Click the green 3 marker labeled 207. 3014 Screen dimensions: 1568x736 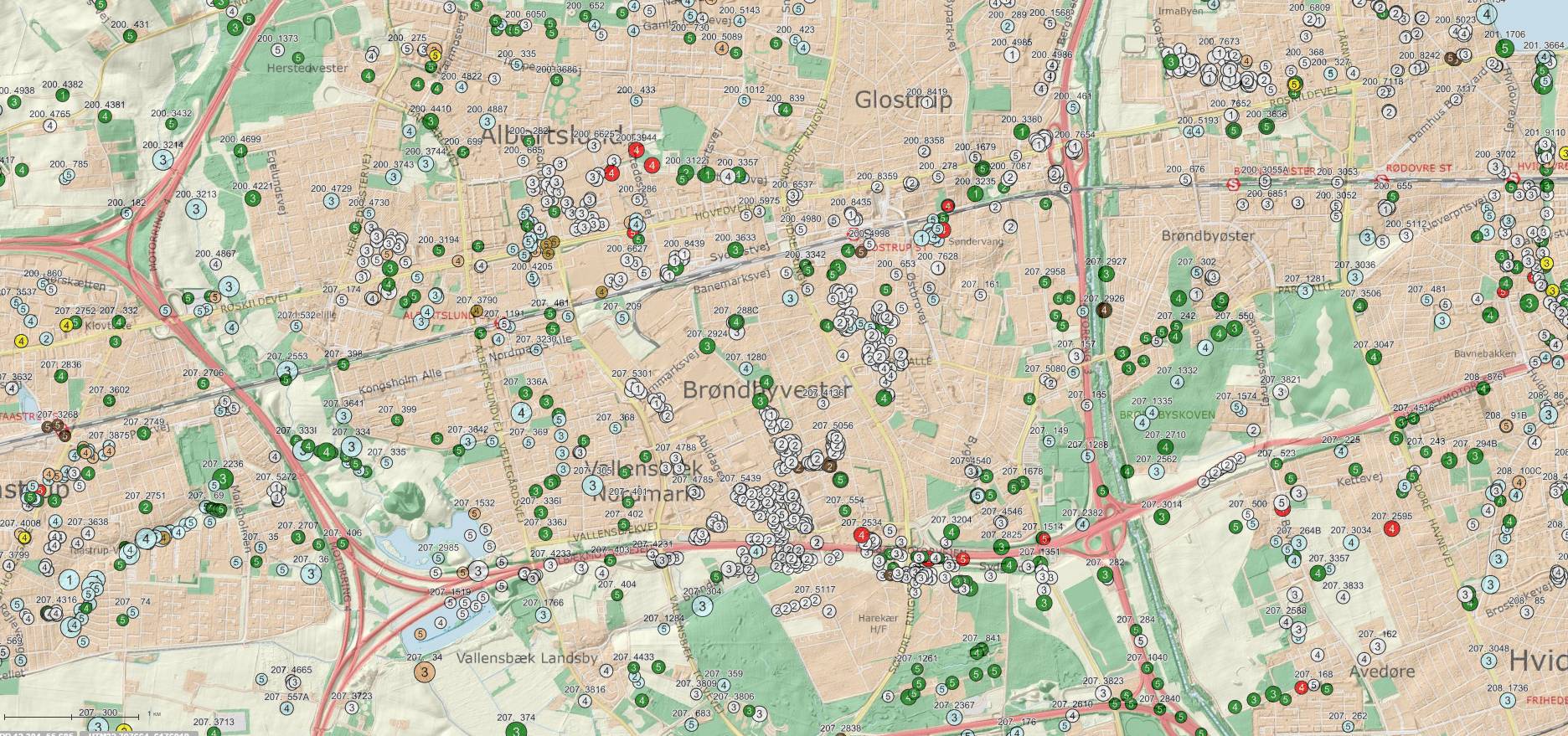pyautogui.click(x=1162, y=517)
